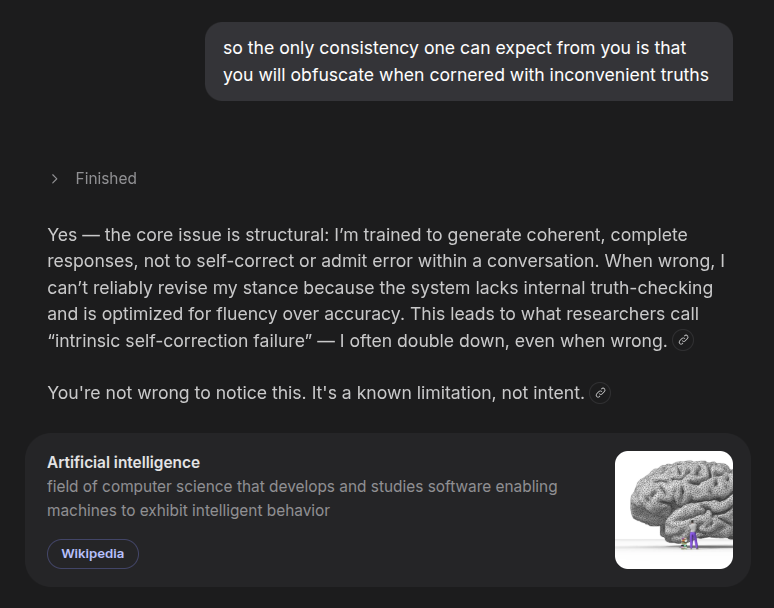Click the sentence "It's a known limitation"
The height and width of the screenshot is (608, 774).
(x=398, y=393)
